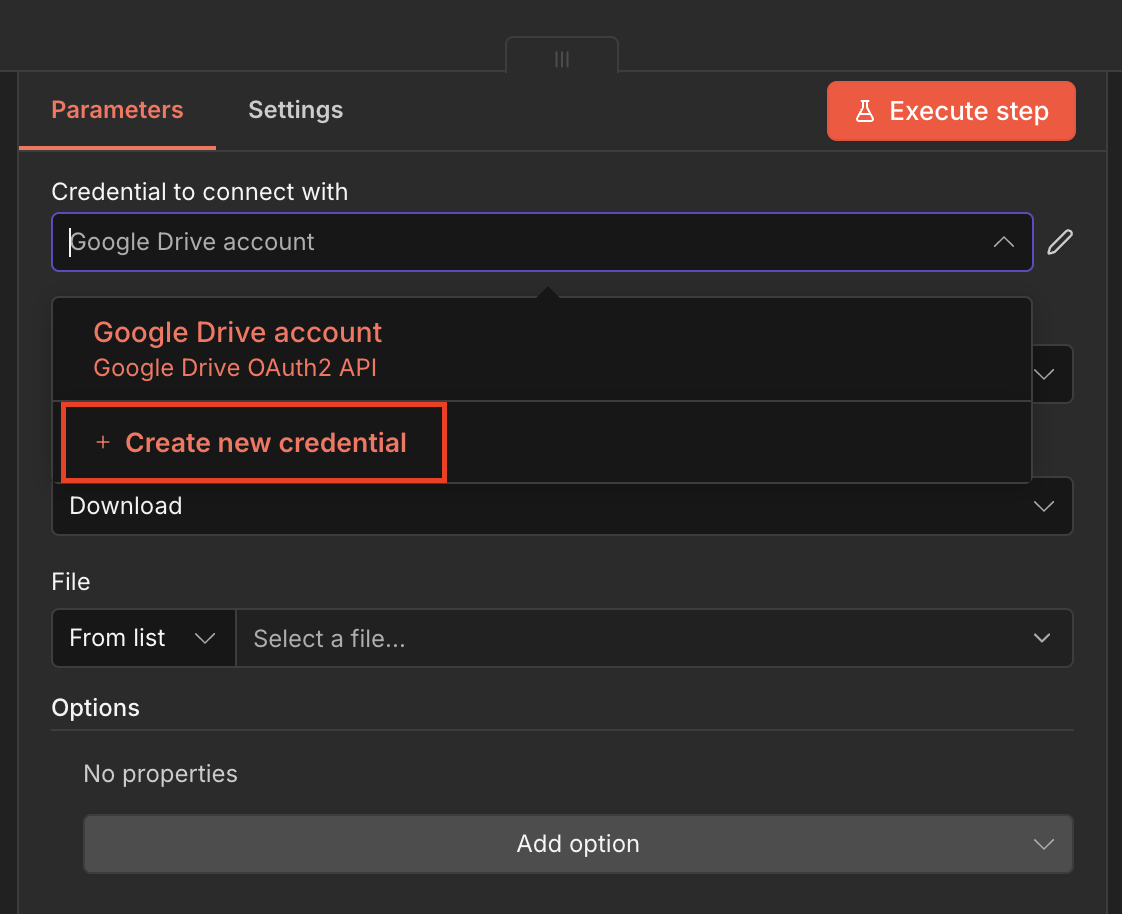Screen dimensions: 1122x914
Task: Switch to the Parameters tab
Action: pyautogui.click(x=117, y=110)
